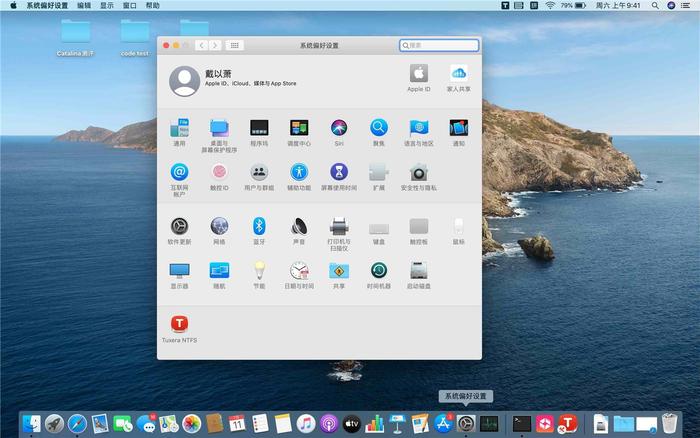The image size is (700, 438).
Task: Open Launchpad from the Dock
Action: tap(54, 424)
